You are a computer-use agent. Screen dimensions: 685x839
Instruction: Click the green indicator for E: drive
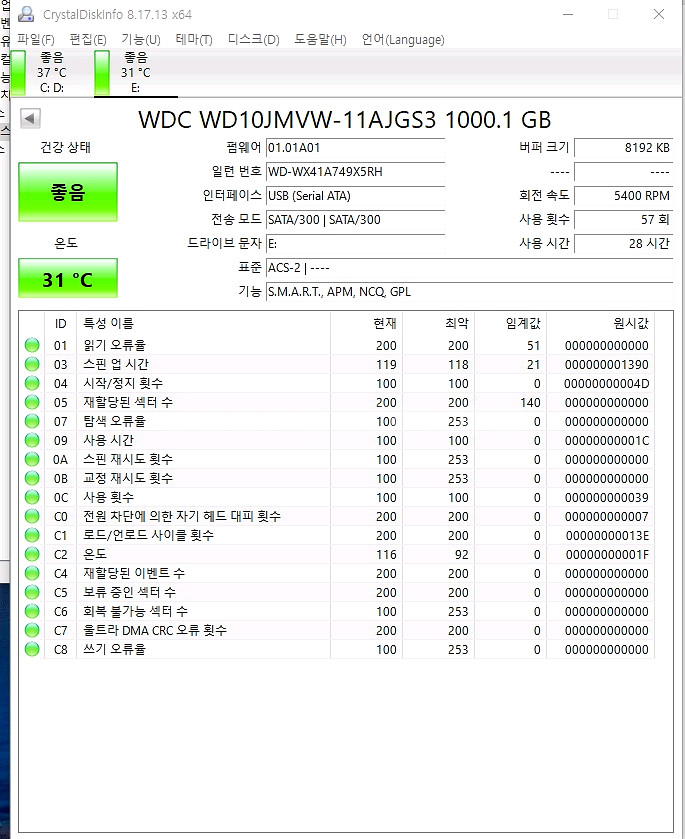[101, 73]
